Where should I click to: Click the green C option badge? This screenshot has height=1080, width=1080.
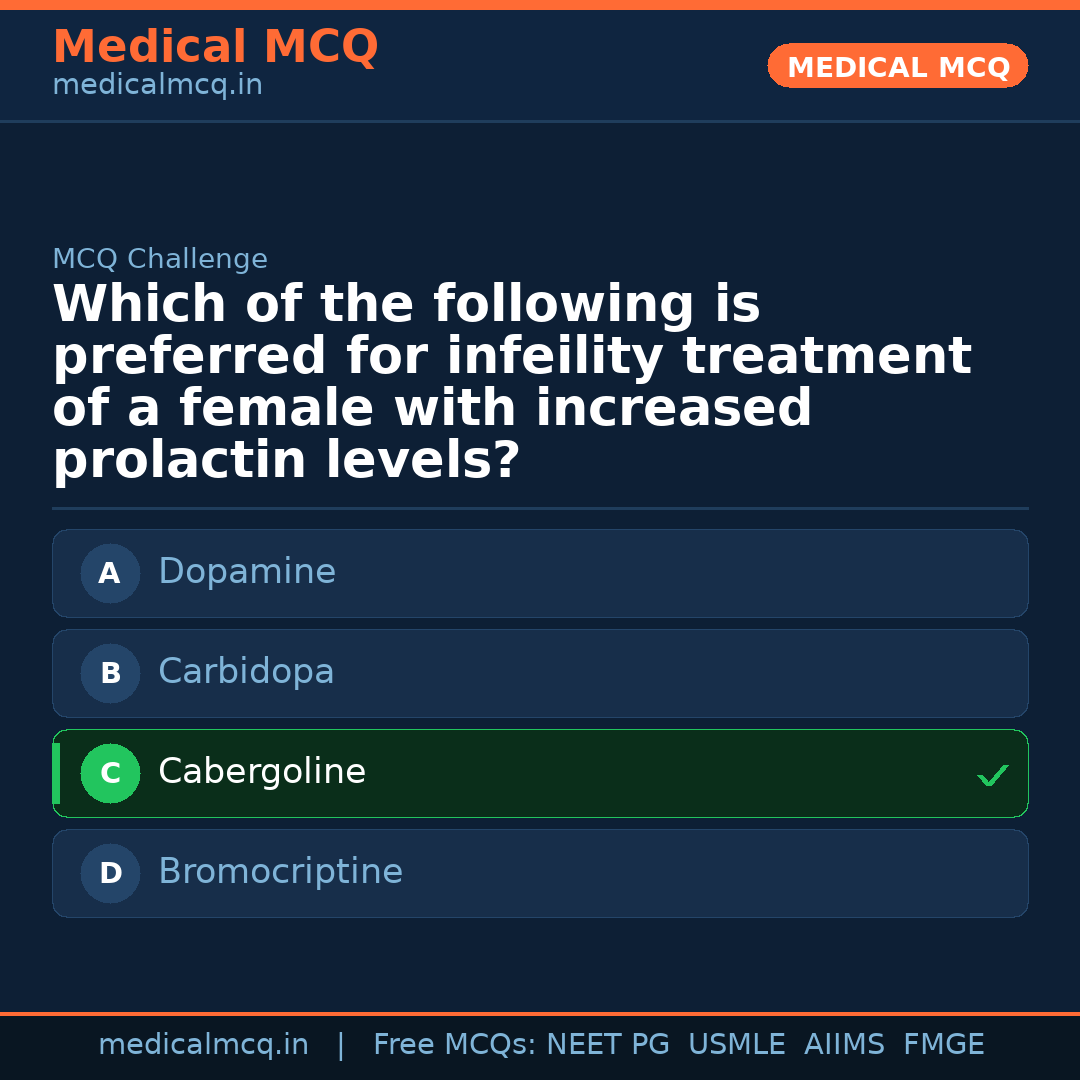point(110,773)
